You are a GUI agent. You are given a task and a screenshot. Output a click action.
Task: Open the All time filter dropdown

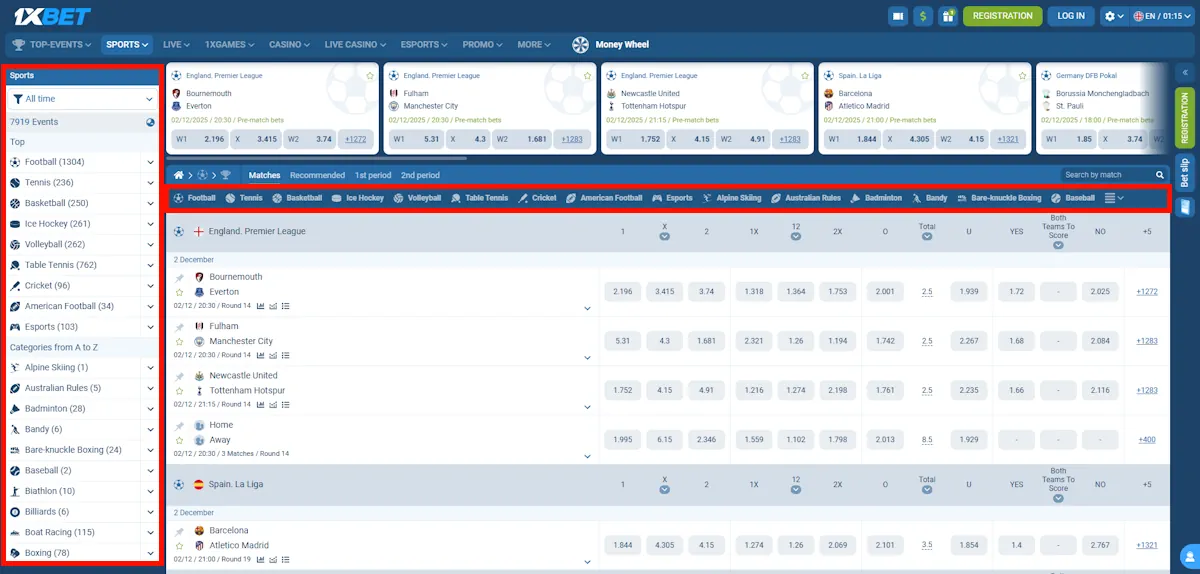(83, 99)
